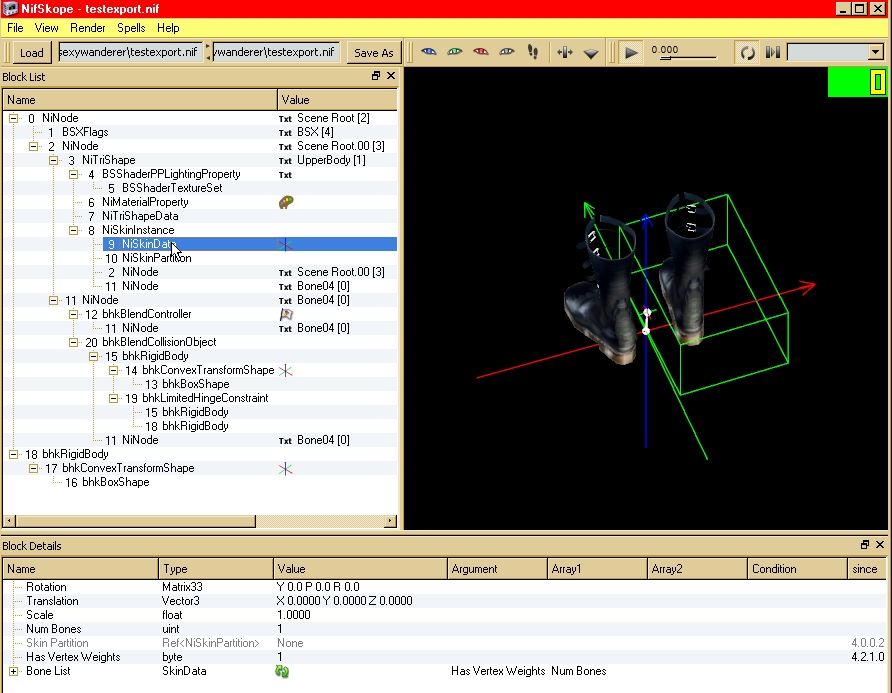The image size is (892, 693).
Task: Float the Block Details panel
Action: click(865, 544)
